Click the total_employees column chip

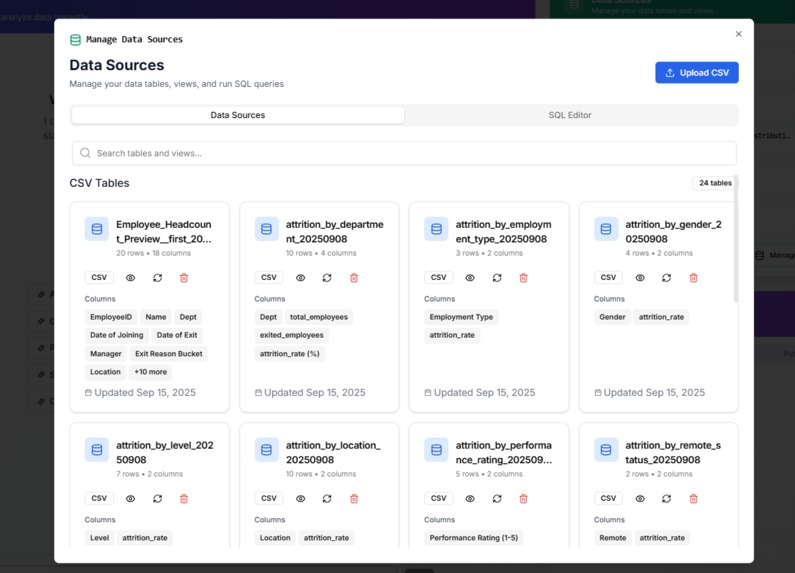click(319, 317)
